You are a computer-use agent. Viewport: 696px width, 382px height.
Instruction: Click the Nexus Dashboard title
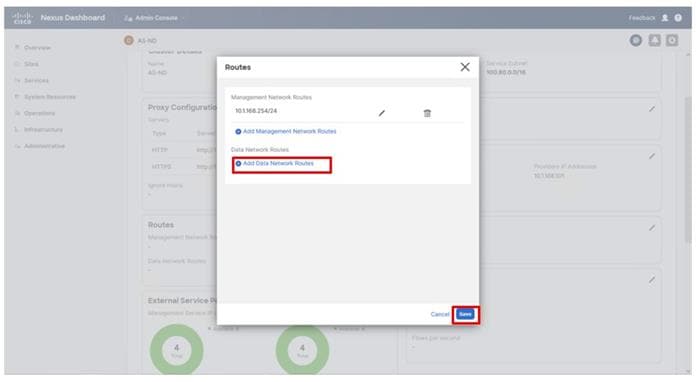(73, 18)
